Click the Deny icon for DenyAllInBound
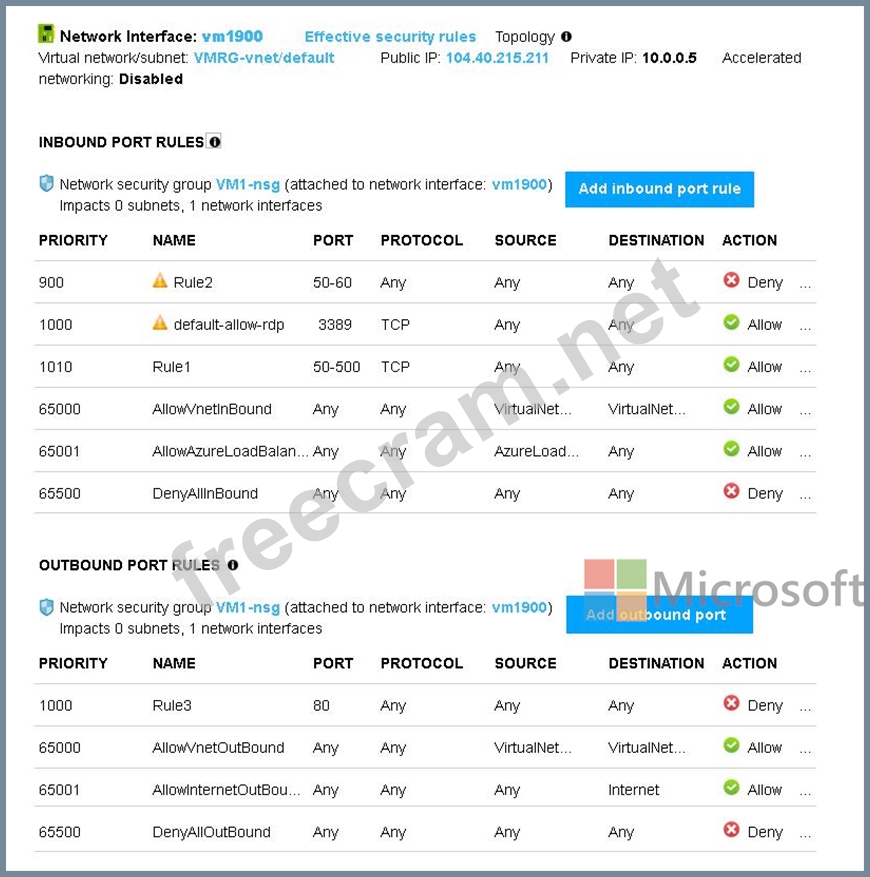 pyautogui.click(x=731, y=492)
